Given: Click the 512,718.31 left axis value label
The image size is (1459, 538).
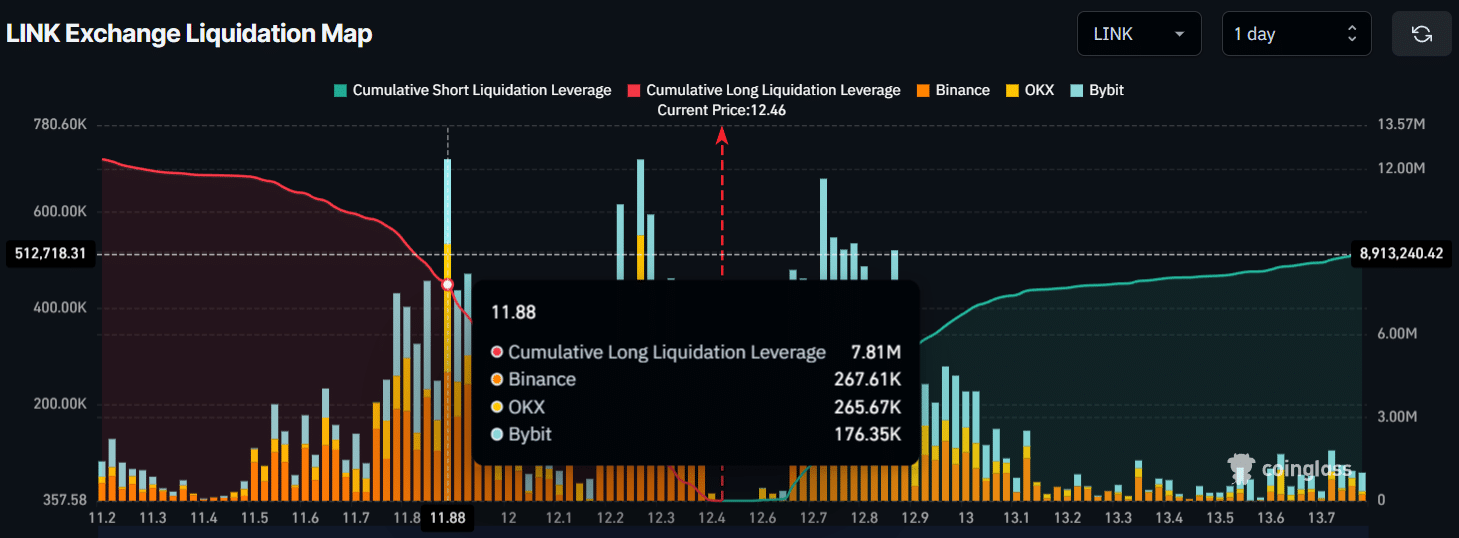Looking at the screenshot, I should (x=50, y=254).
